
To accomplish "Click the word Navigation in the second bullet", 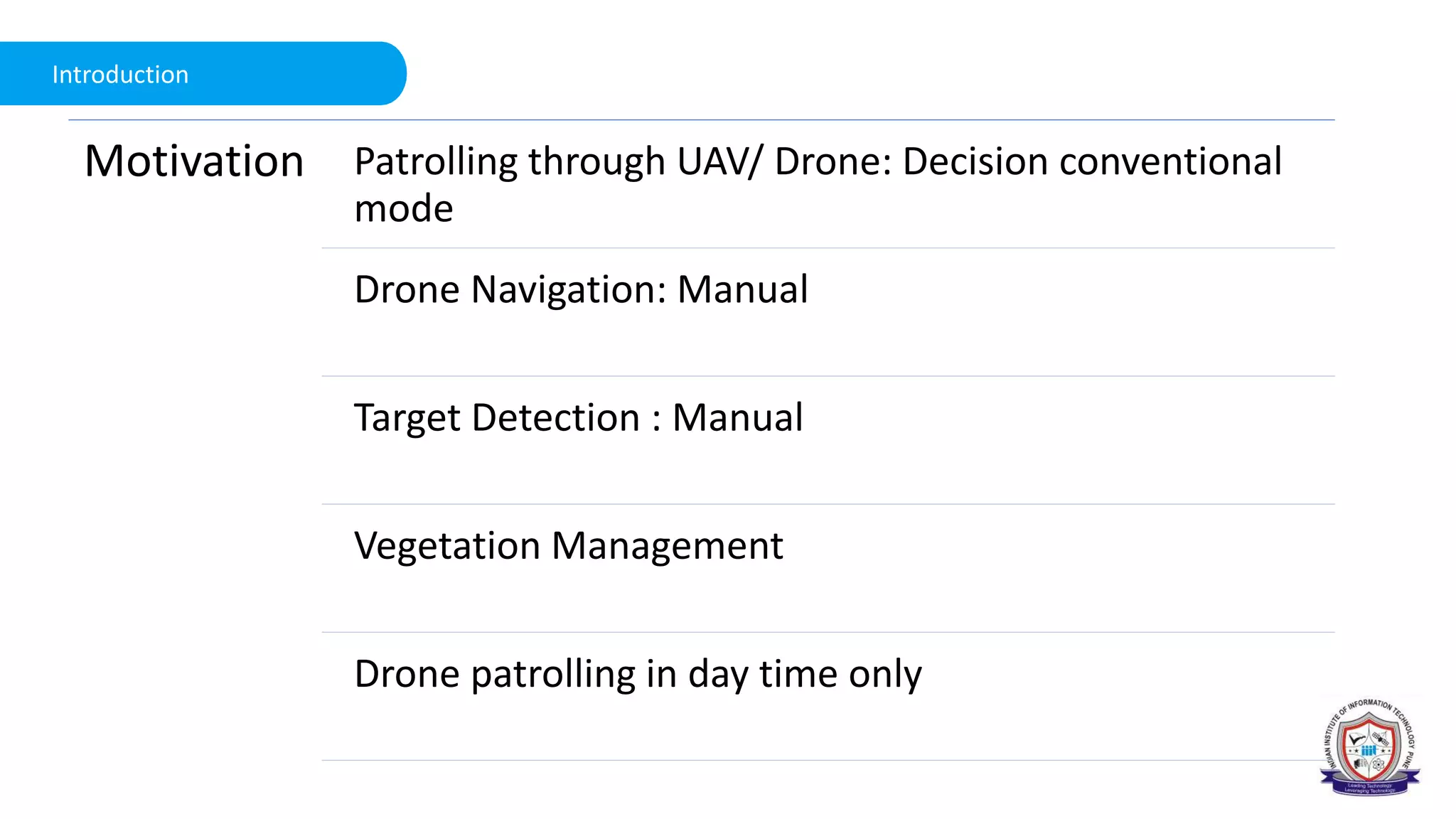I will tap(569, 290).
